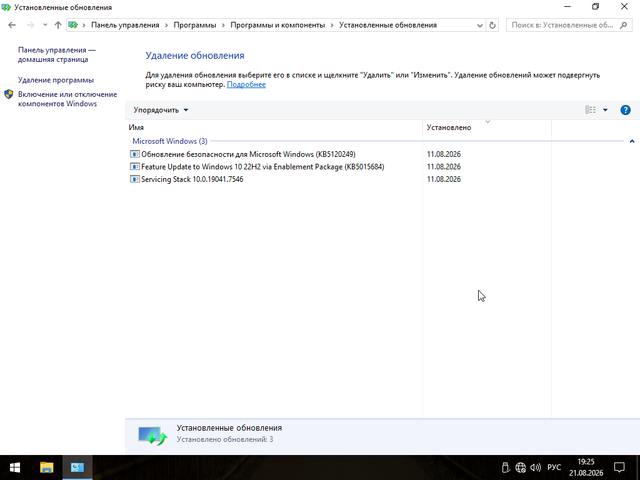This screenshot has height=480, width=640.
Task: Click the 'Microsoft Windows (3)' group header
Action: click(x=170, y=141)
